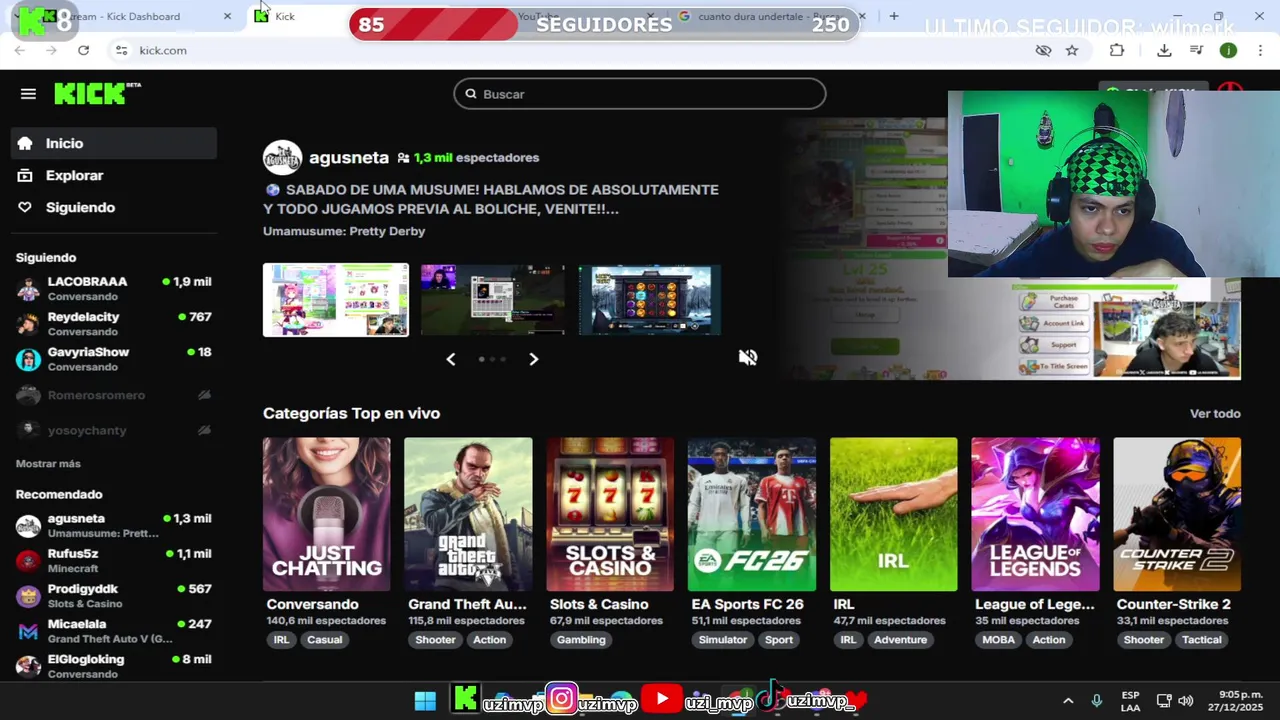The image size is (1280, 720).
Task: Click the Simulator tag under EA Sports FC
Action: [x=723, y=640]
